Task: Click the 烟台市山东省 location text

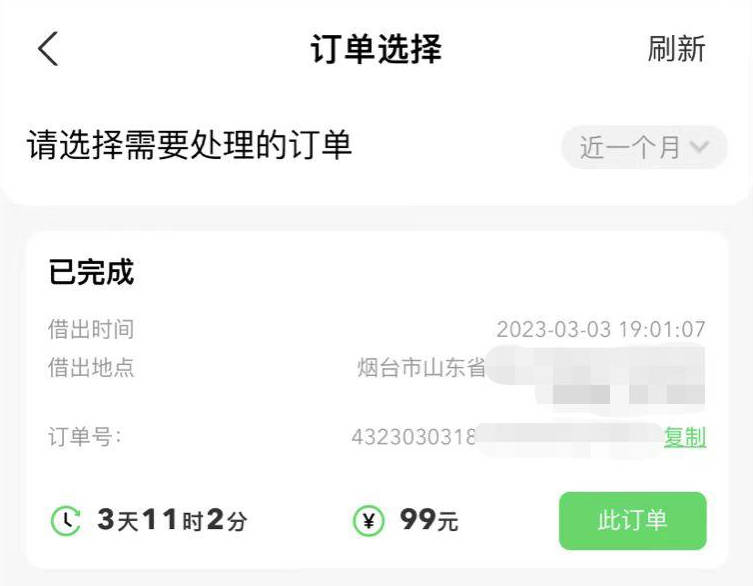Action: click(x=421, y=368)
